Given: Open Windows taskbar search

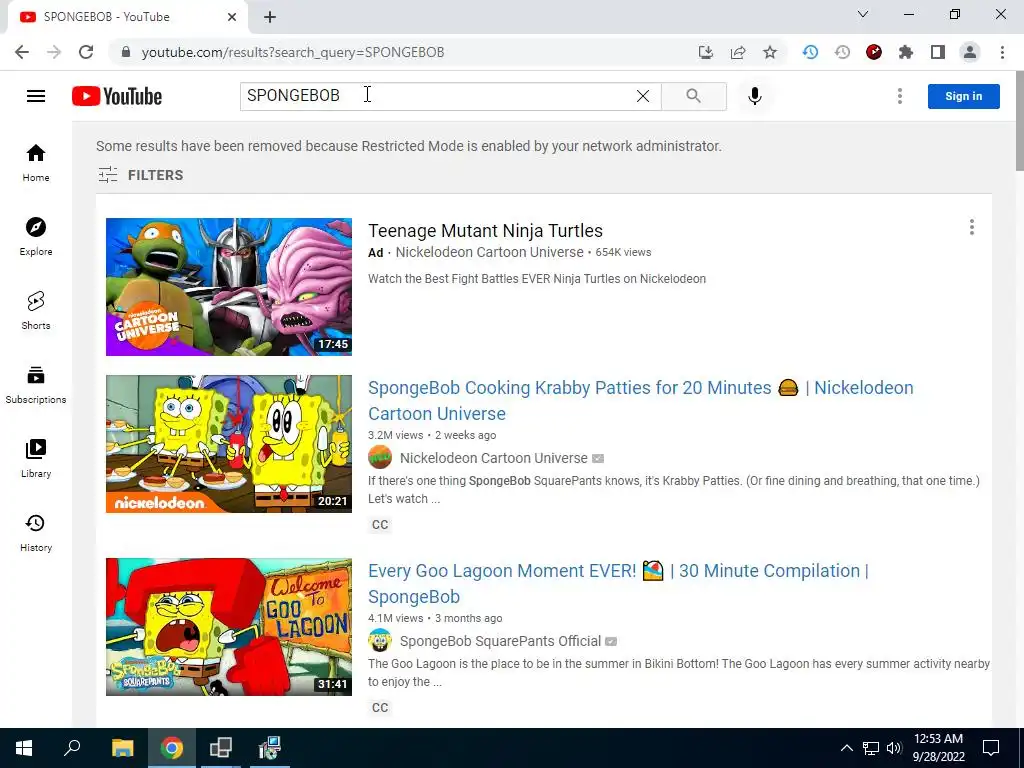Looking at the screenshot, I should click(72, 748).
